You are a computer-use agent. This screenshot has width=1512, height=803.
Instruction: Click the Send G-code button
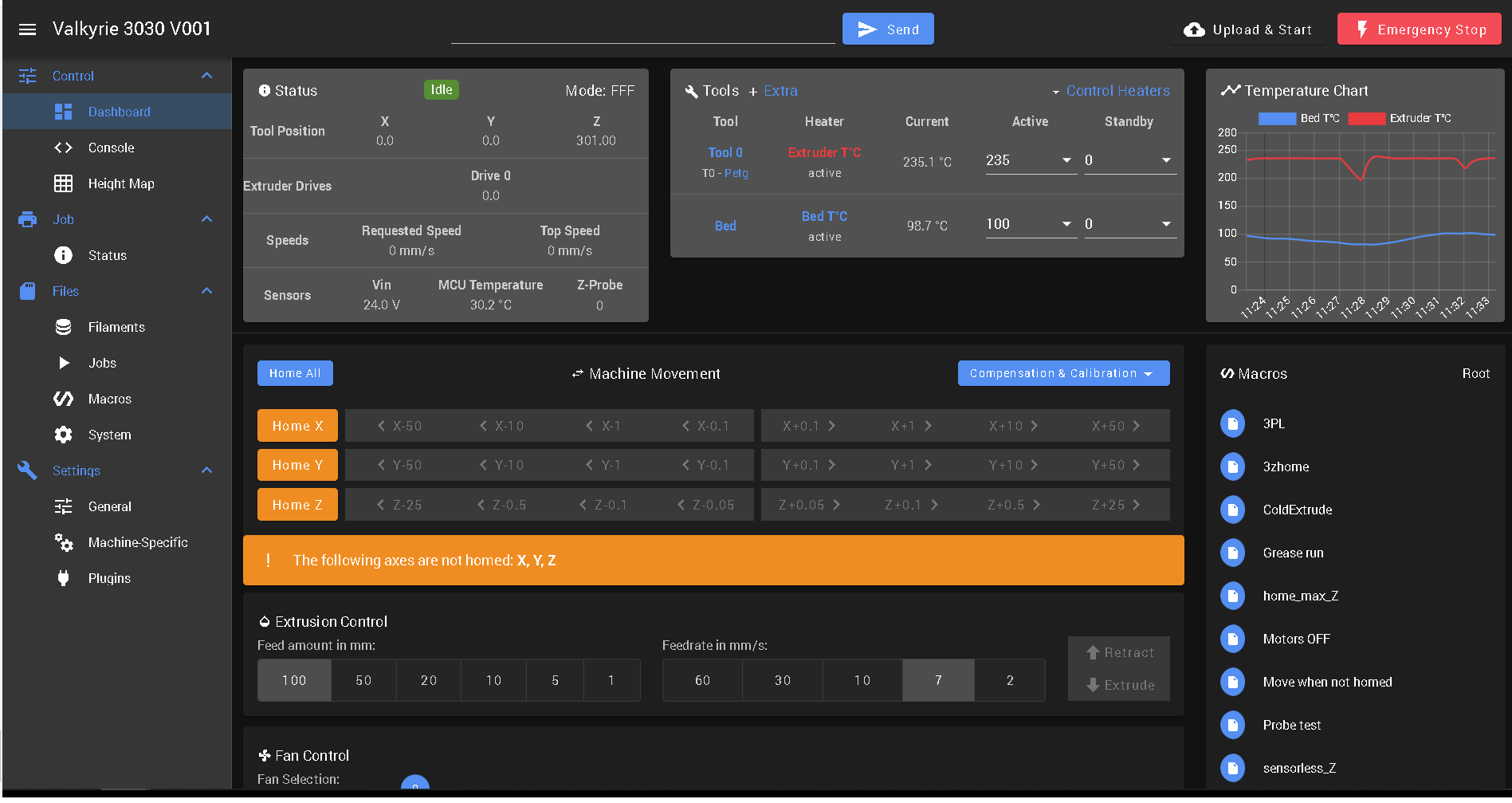pos(888,29)
